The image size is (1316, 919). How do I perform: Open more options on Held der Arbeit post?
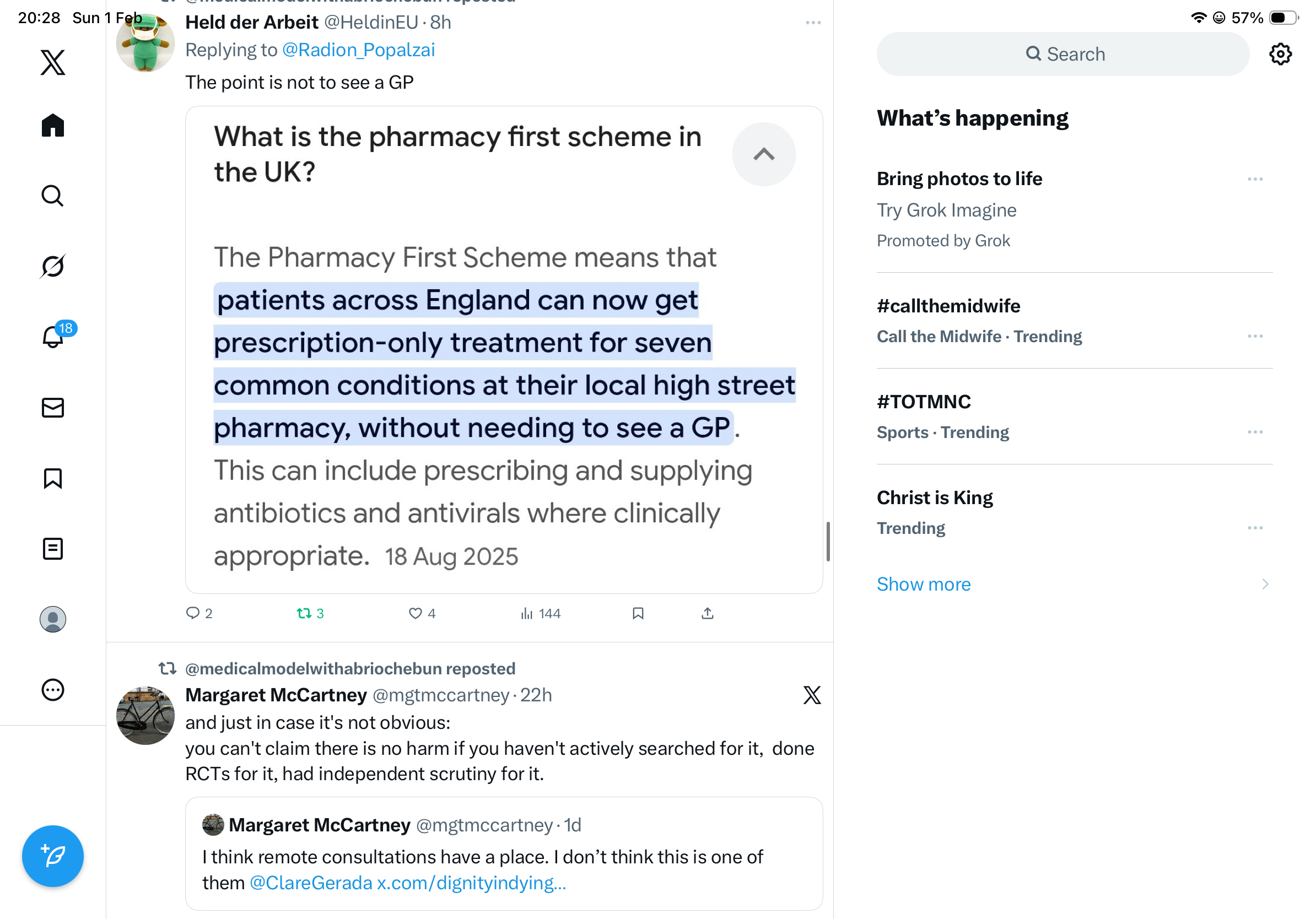813,23
